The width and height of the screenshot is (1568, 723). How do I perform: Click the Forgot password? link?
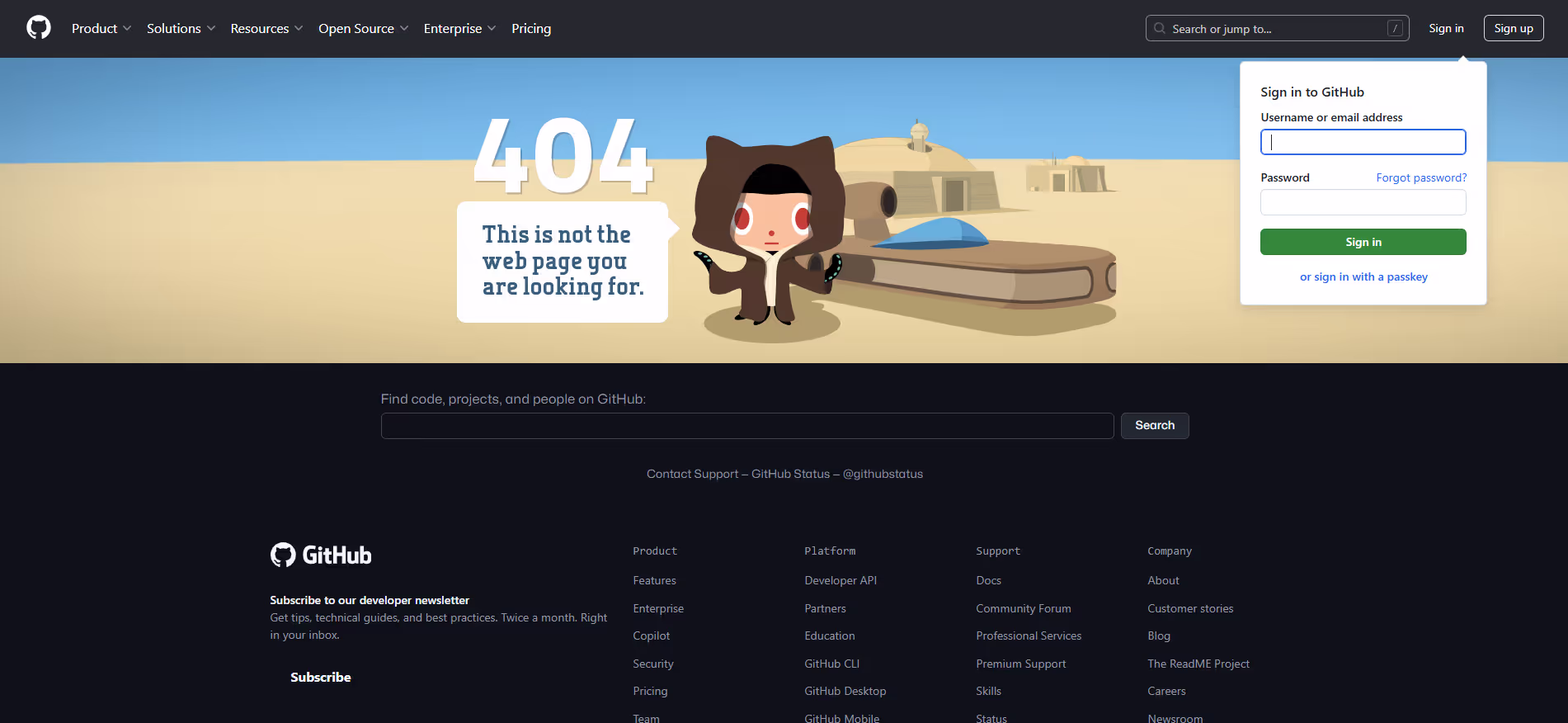click(x=1420, y=177)
